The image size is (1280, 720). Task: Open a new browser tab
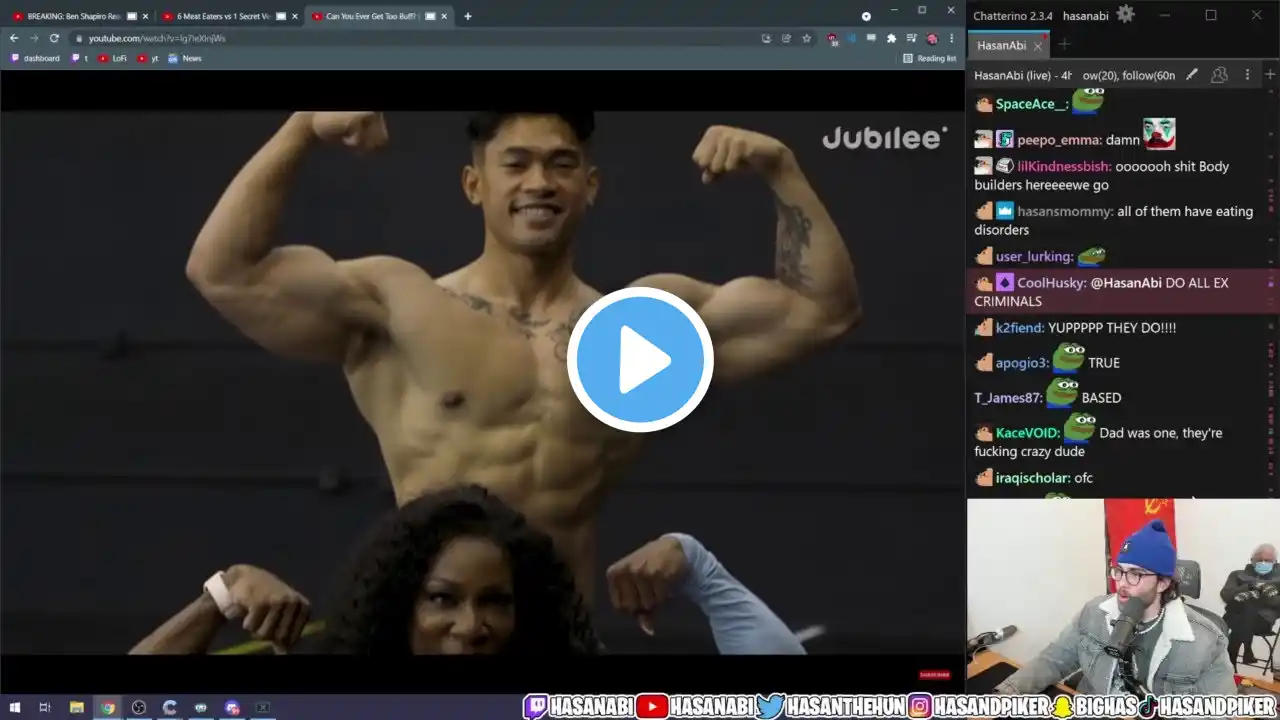click(468, 16)
